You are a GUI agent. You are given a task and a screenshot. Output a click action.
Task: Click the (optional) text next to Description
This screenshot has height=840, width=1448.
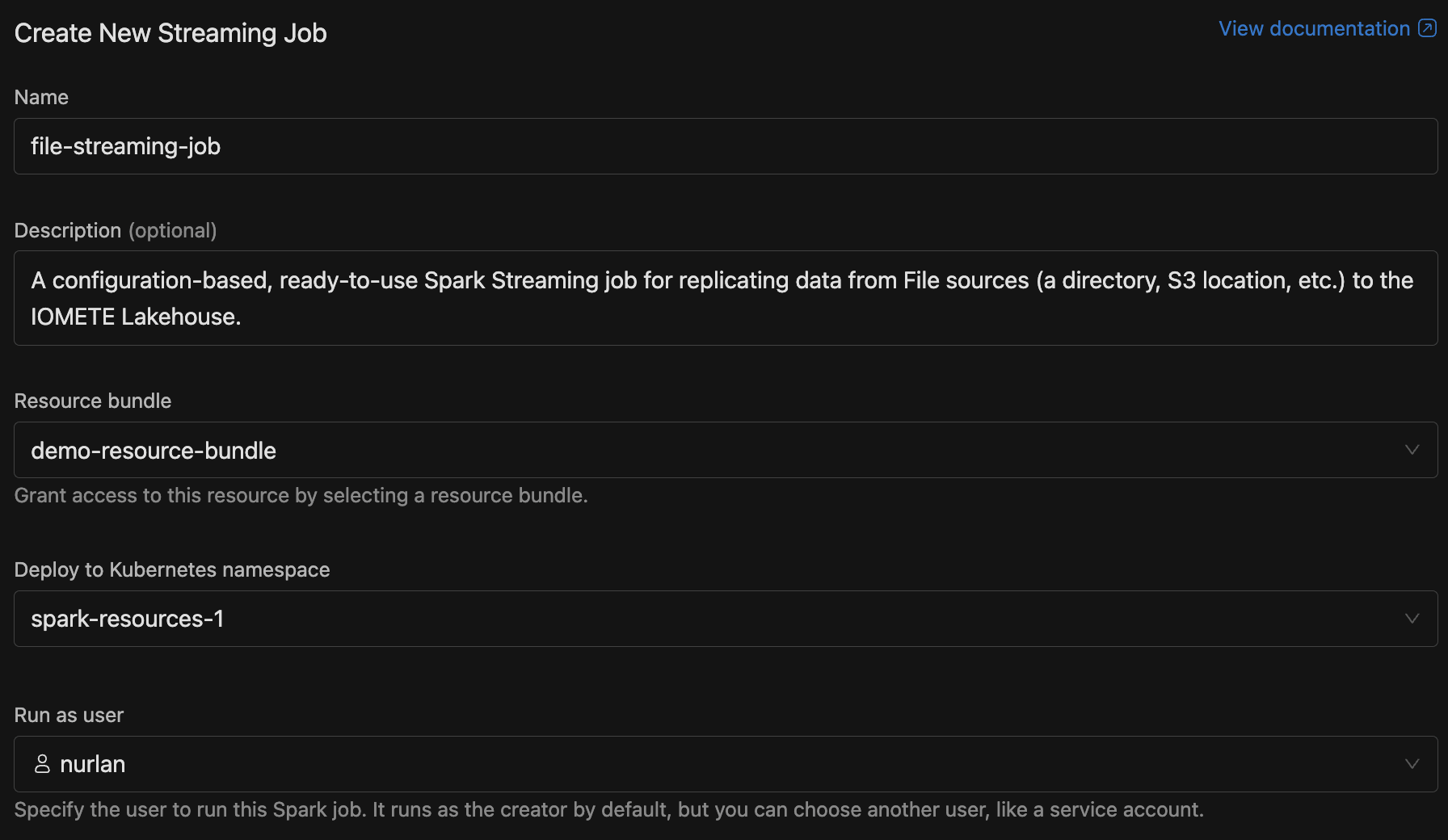tap(173, 231)
